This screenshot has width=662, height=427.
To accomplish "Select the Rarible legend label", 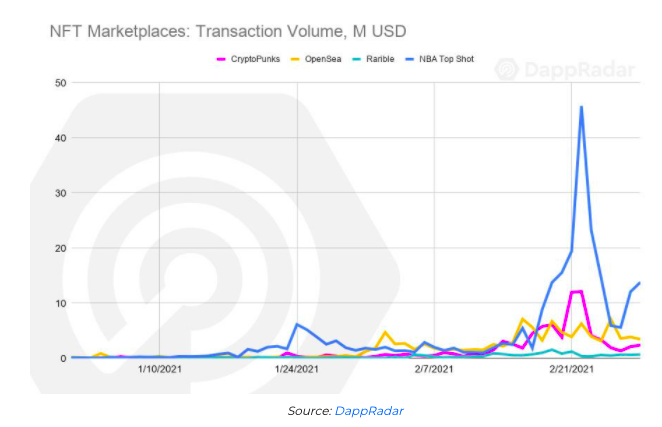I will (380, 59).
